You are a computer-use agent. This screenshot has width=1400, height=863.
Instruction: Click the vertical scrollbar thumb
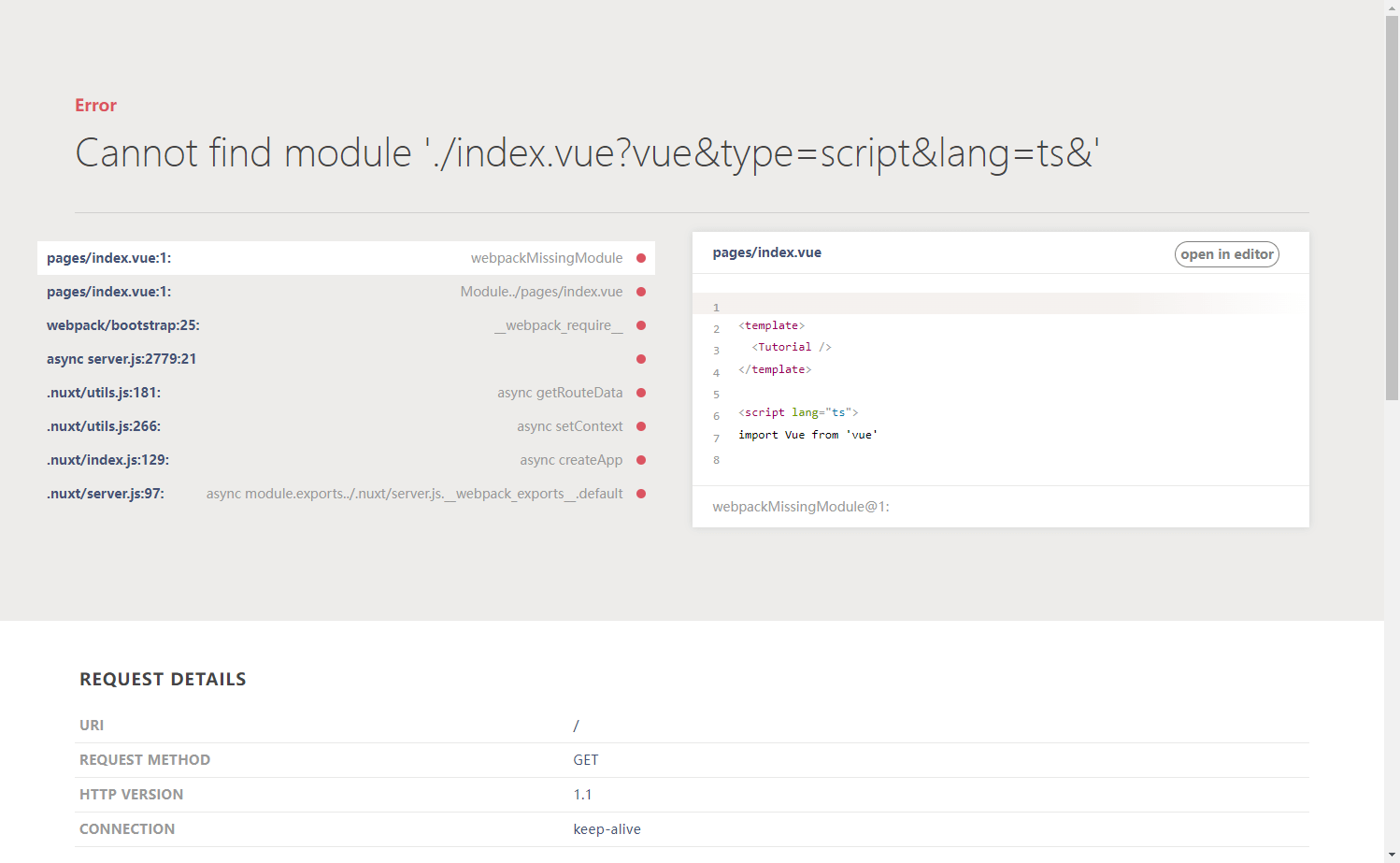pos(1392,206)
